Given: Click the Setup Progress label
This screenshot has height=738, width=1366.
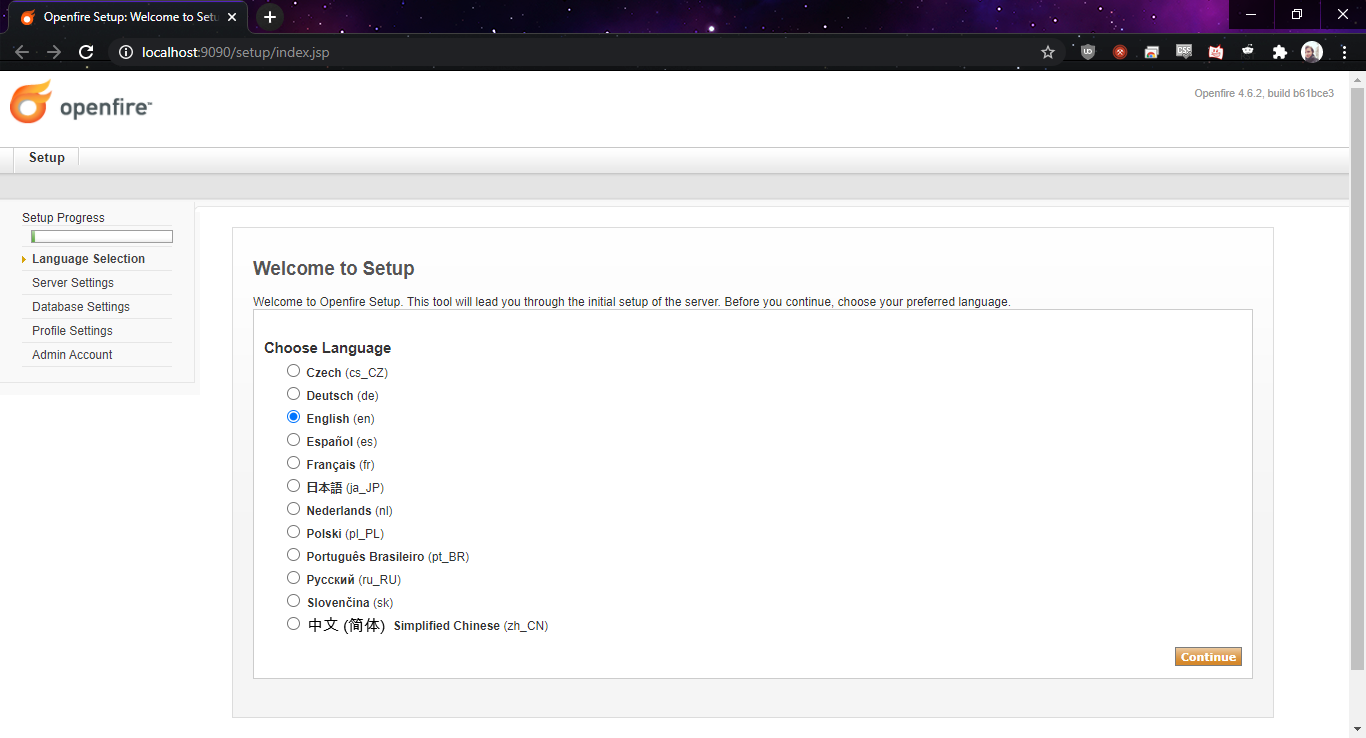Looking at the screenshot, I should click(63, 218).
